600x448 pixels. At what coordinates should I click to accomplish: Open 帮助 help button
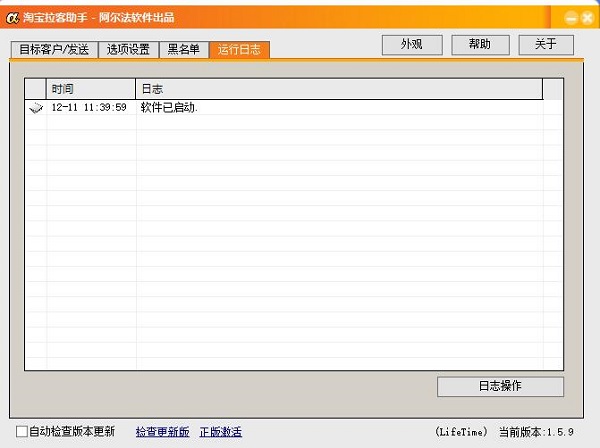click(x=480, y=45)
